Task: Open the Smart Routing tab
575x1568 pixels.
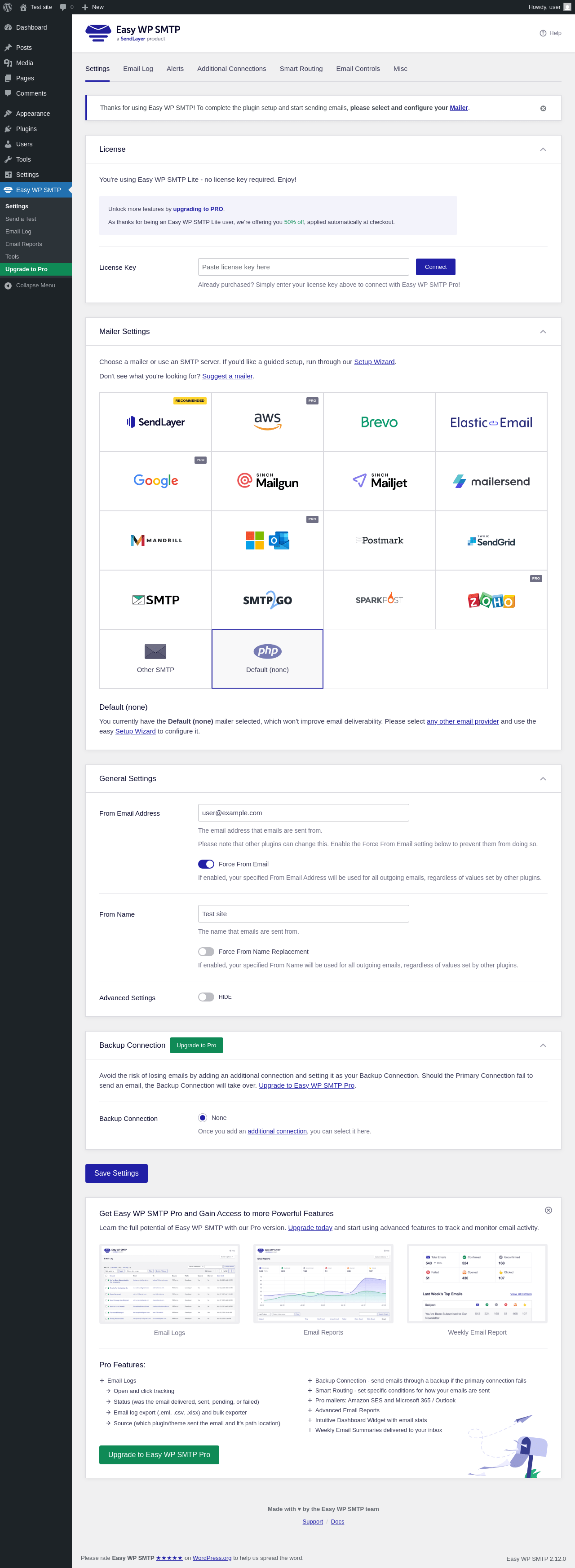Action: (x=301, y=69)
